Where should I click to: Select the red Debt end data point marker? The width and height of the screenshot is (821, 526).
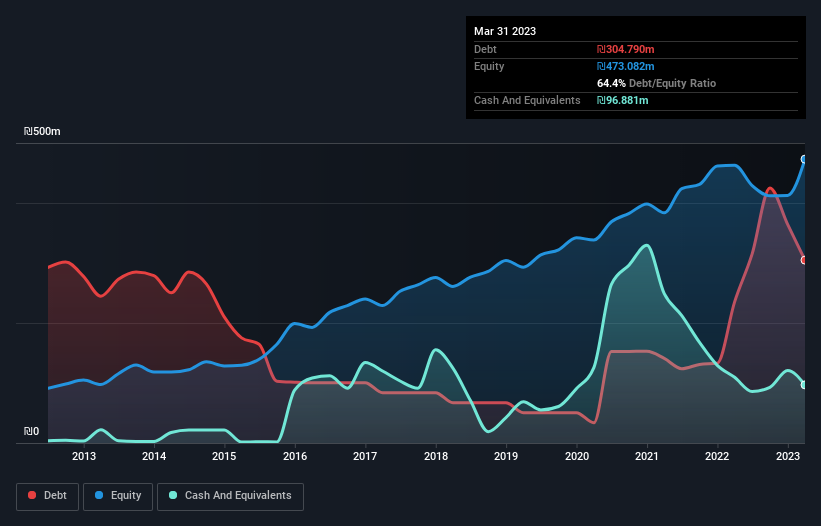804,260
